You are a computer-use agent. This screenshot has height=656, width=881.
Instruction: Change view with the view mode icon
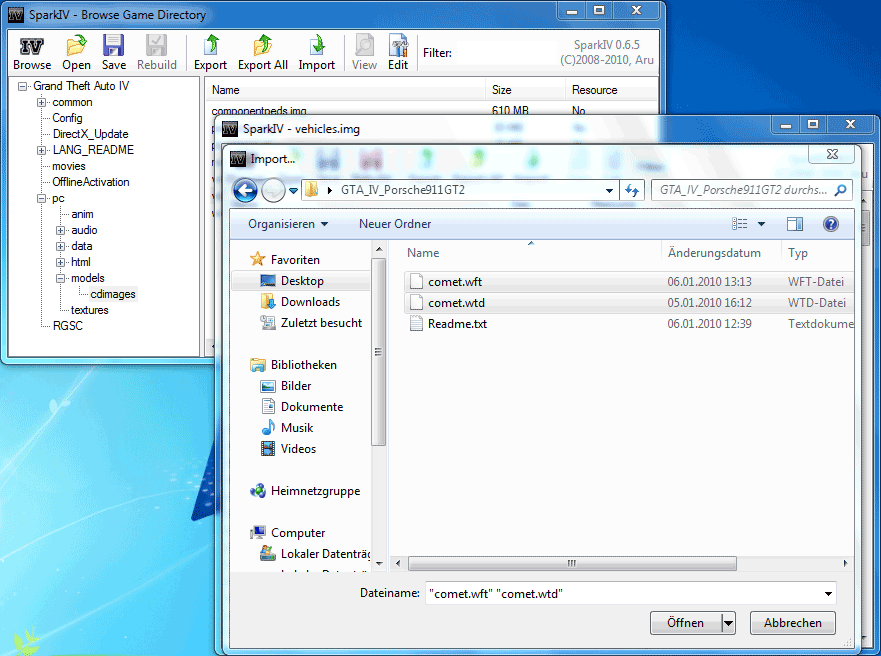(739, 224)
